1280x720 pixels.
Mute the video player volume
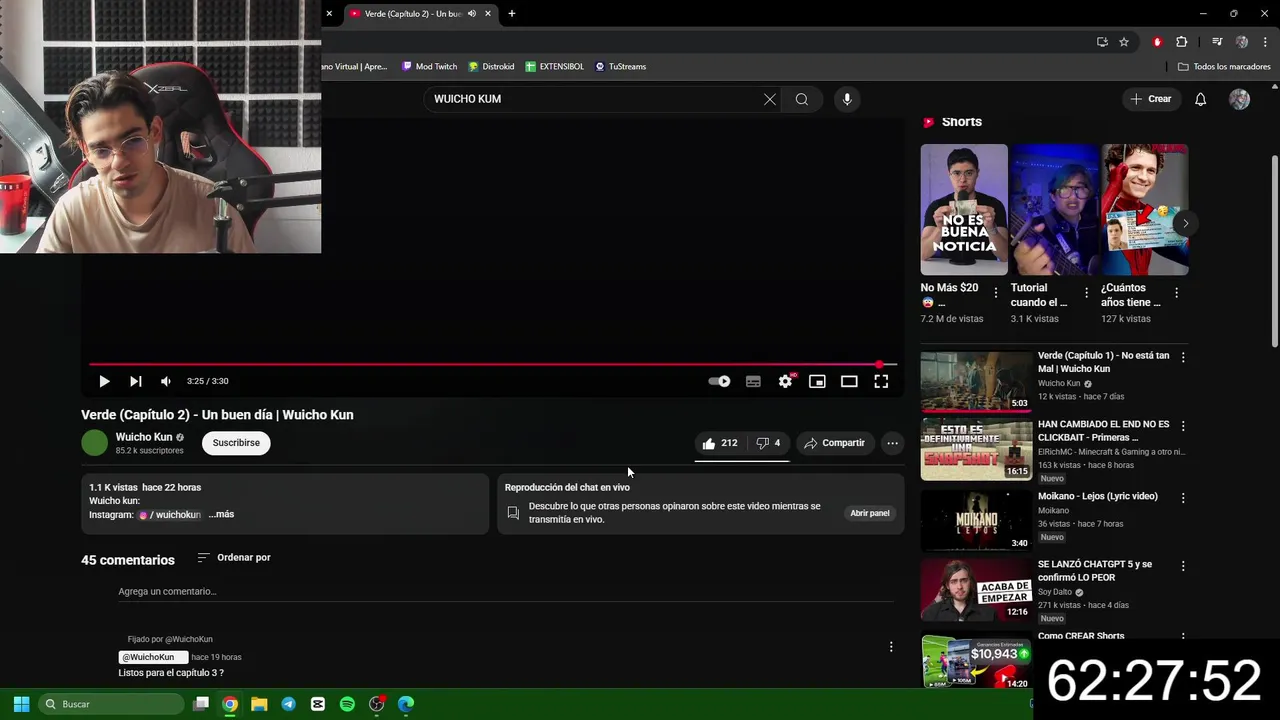click(166, 381)
